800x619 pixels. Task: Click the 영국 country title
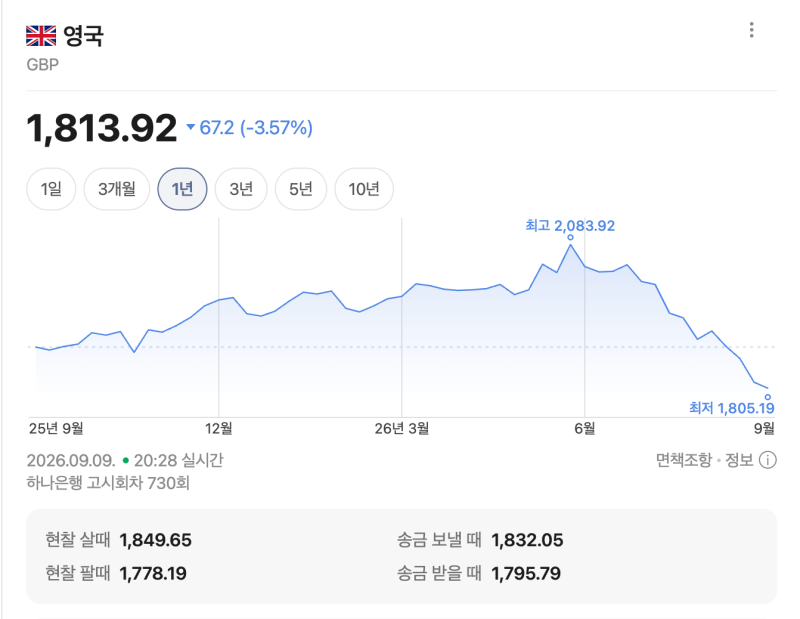click(83, 36)
